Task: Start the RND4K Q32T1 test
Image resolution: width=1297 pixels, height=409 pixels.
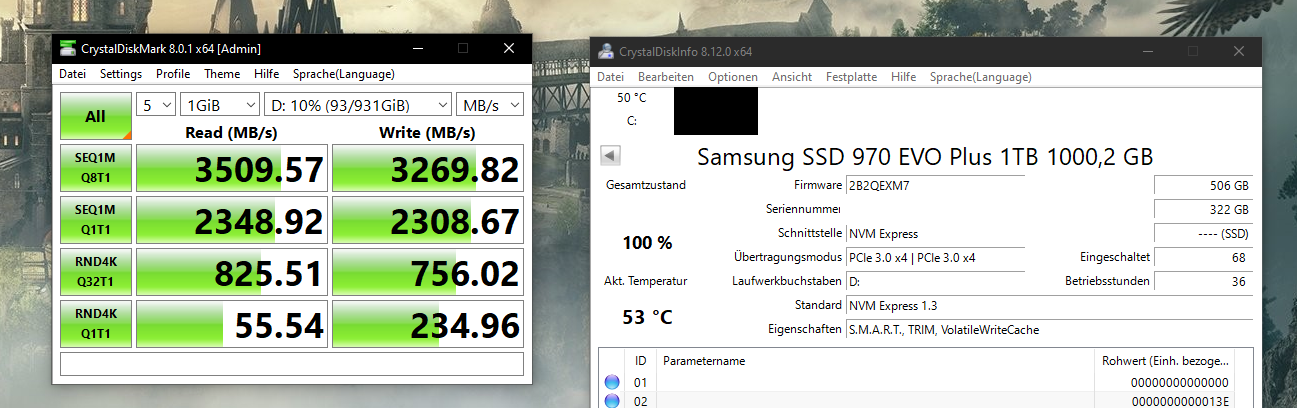Action: click(95, 271)
